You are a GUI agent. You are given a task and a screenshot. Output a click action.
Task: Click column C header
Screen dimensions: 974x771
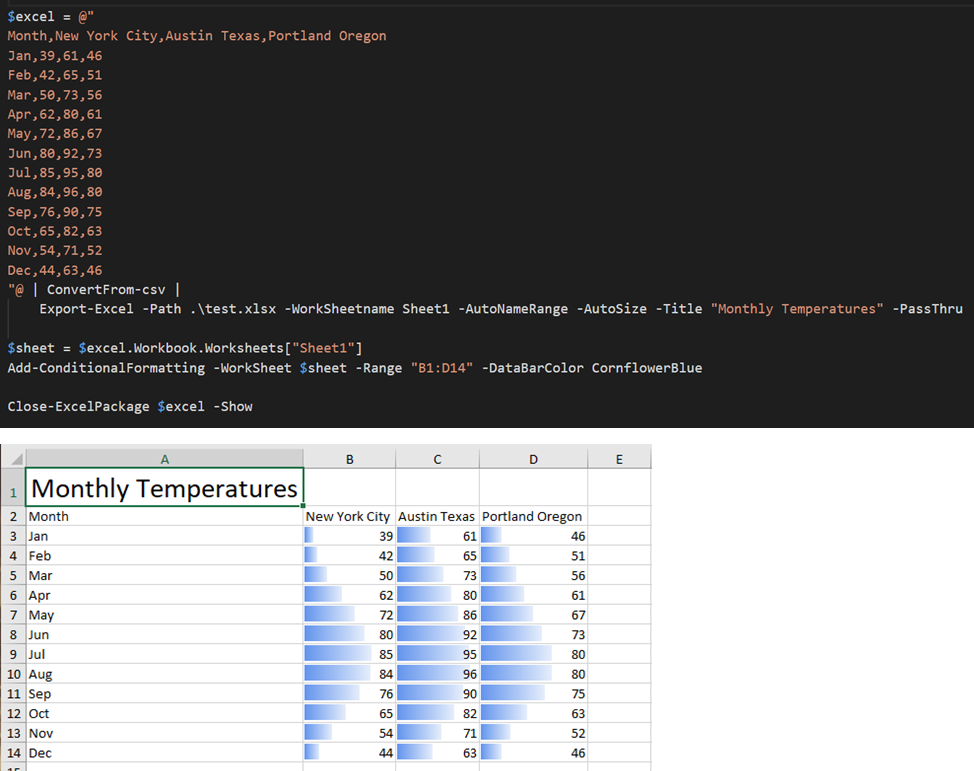[x=437, y=459]
